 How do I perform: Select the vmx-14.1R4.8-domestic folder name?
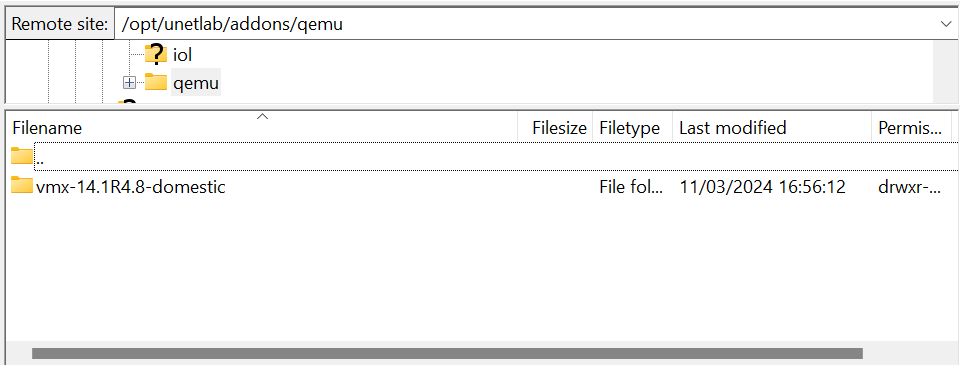[130, 186]
